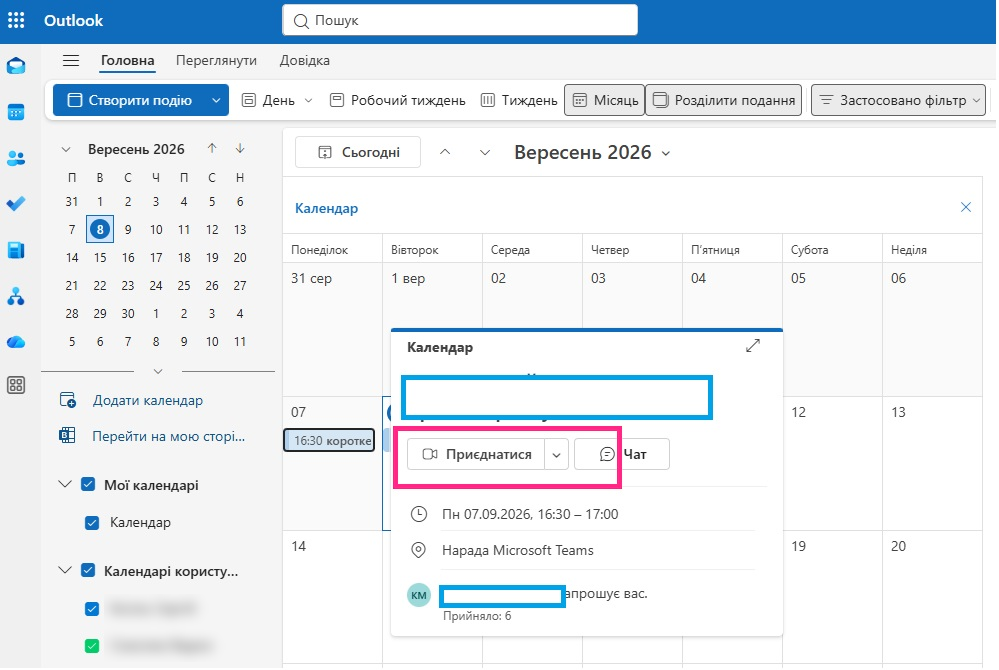The image size is (999, 670).
Task: Open the 16:30 коротке event on Monday
Action: (x=329, y=441)
